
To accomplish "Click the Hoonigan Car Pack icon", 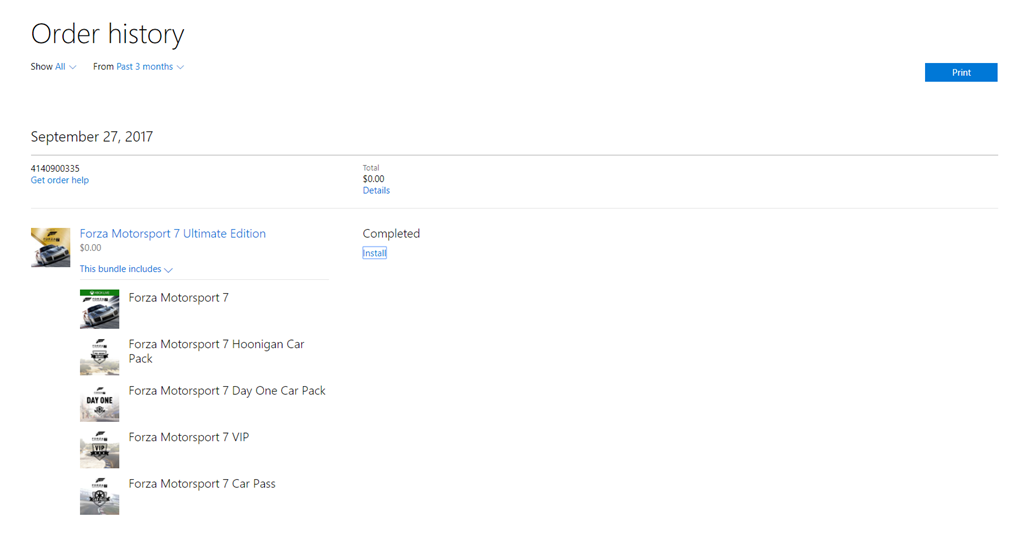I will (99, 356).
